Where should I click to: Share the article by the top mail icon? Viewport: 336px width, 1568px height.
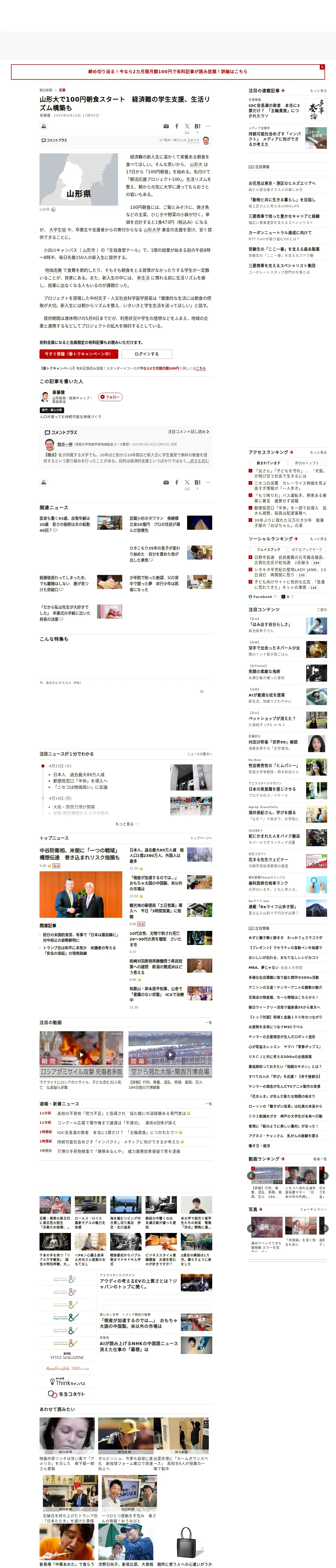click(166, 126)
